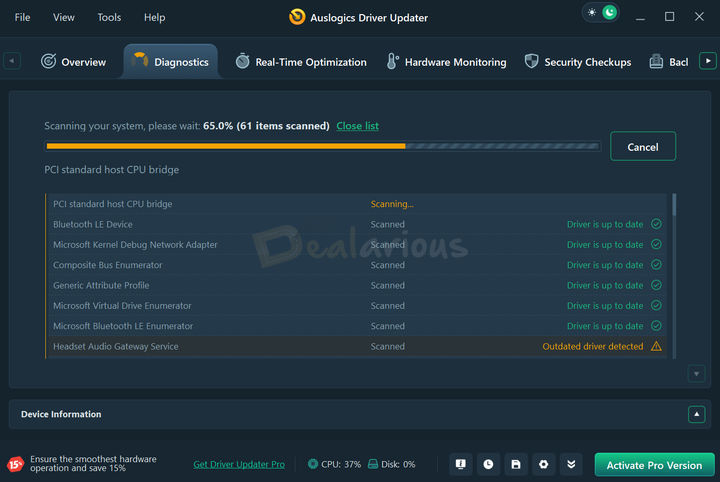Click the double chevron down icon
Viewport: 720px width, 482px height.
[571, 464]
